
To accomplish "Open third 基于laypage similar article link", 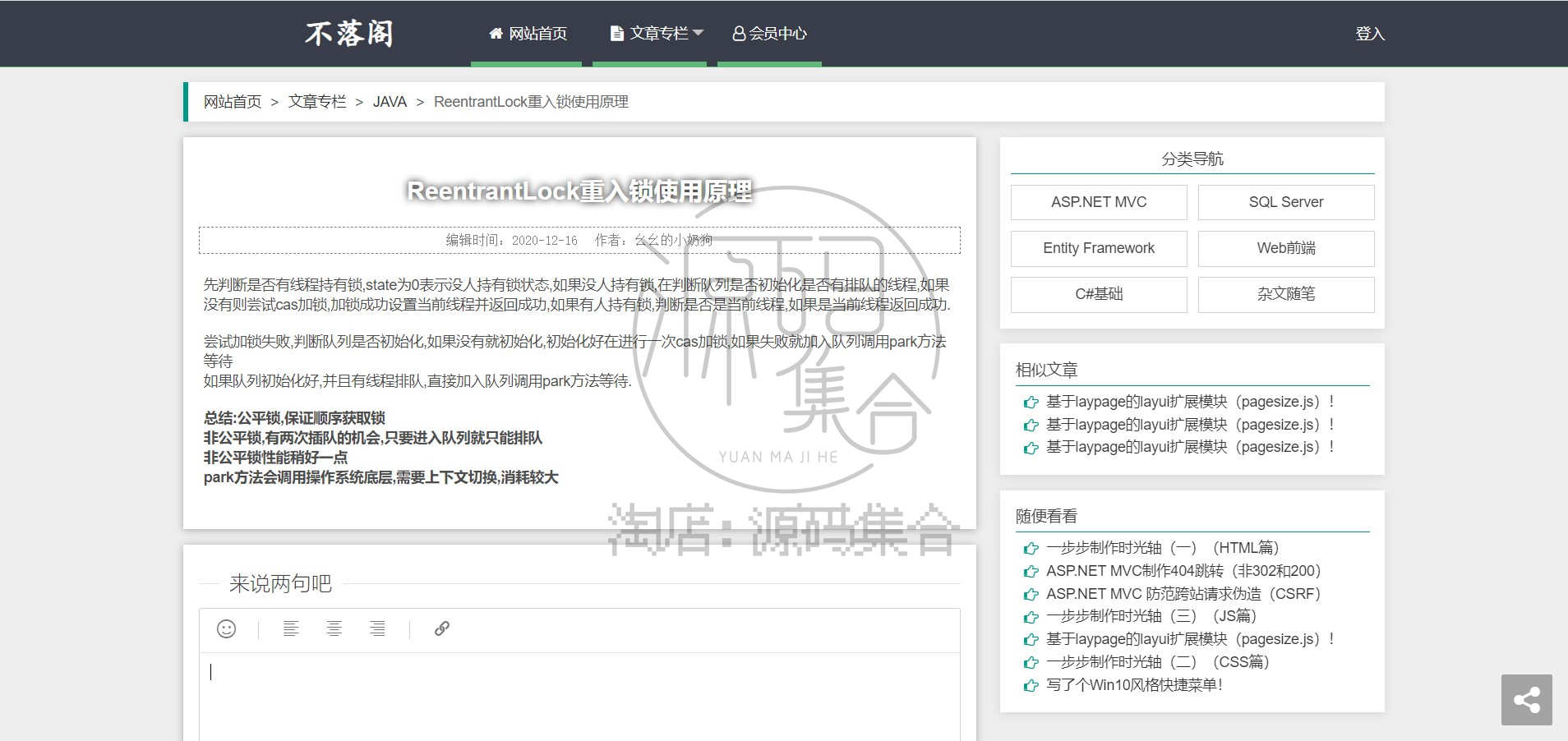I will pyautogui.click(x=1190, y=447).
